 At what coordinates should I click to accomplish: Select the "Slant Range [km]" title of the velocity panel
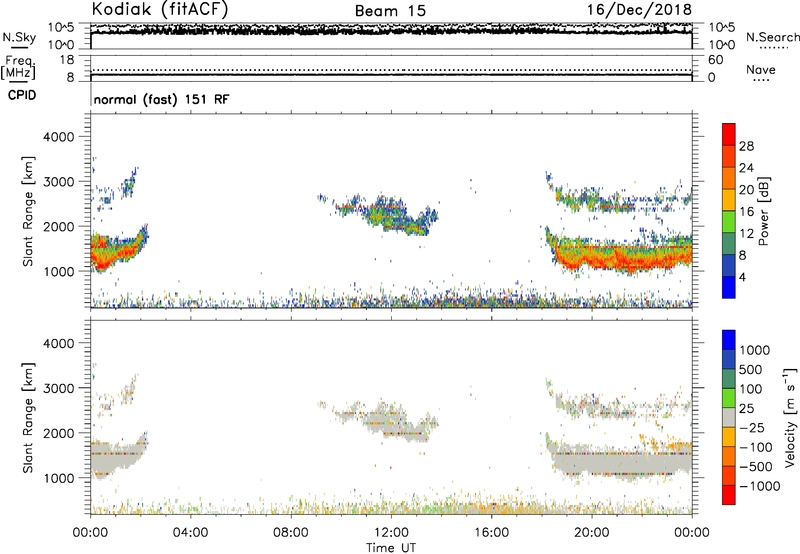[x=28, y=417]
